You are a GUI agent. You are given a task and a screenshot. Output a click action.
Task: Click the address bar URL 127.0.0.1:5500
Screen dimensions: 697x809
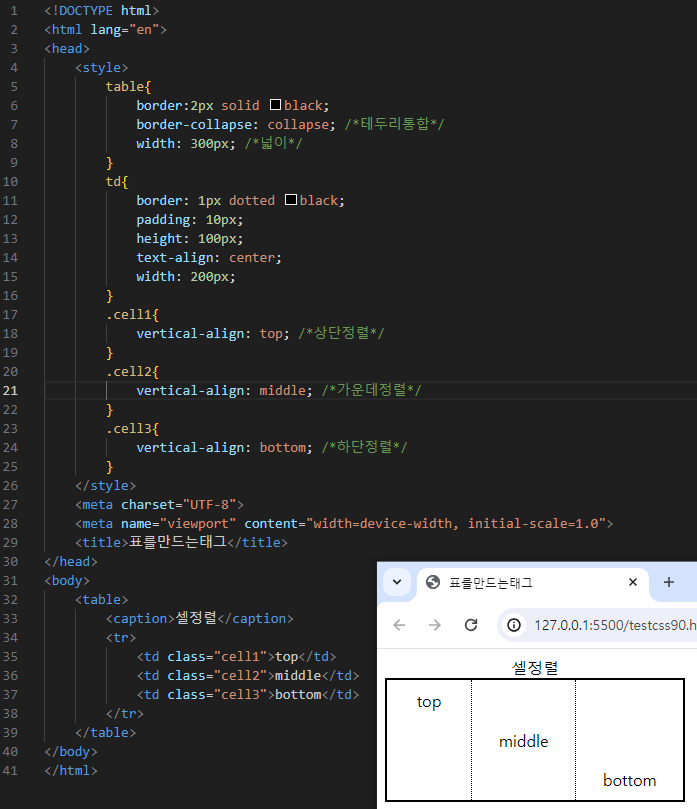[x=614, y=625]
